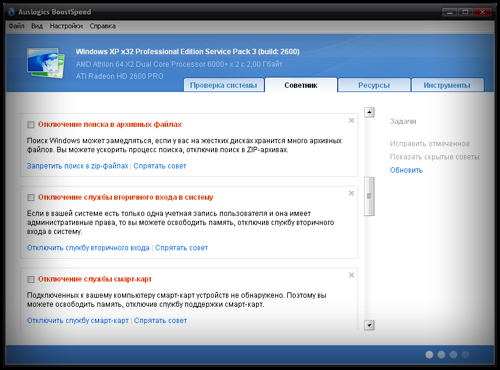Open the Вид menu
Image resolution: width=500 pixels, height=370 pixels.
tap(37, 26)
